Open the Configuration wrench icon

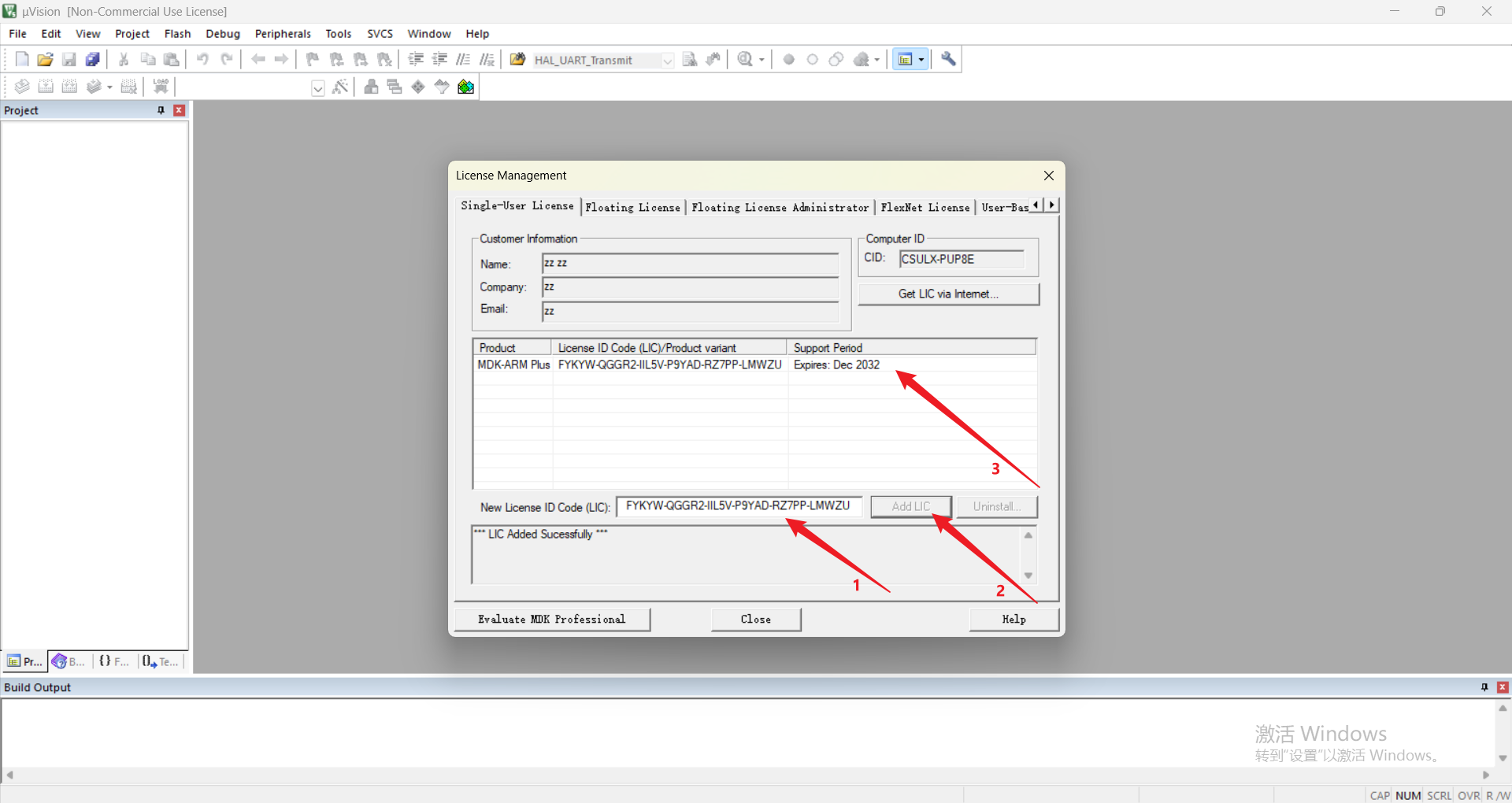click(948, 59)
